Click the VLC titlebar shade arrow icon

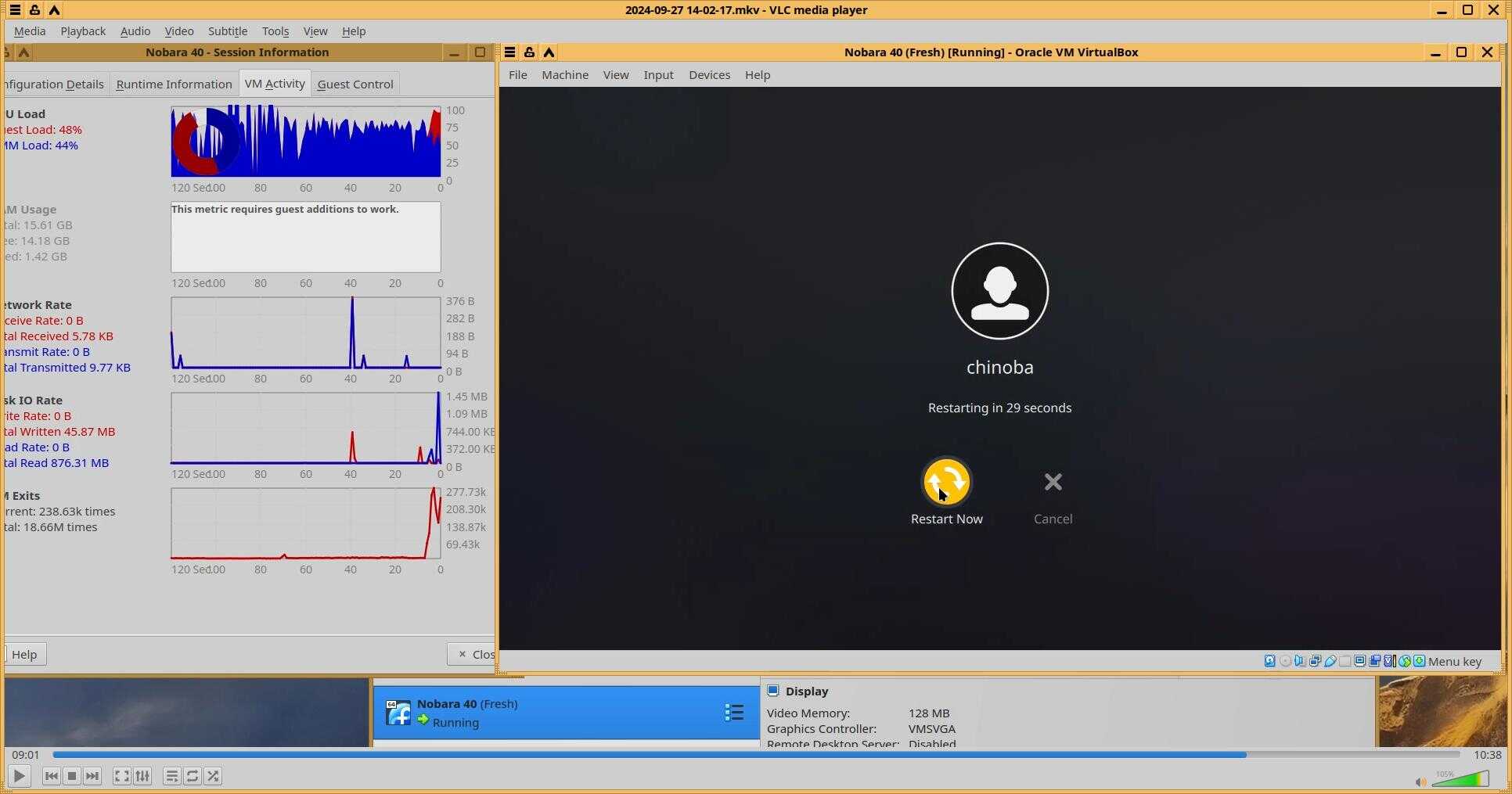pyautogui.click(x=54, y=10)
